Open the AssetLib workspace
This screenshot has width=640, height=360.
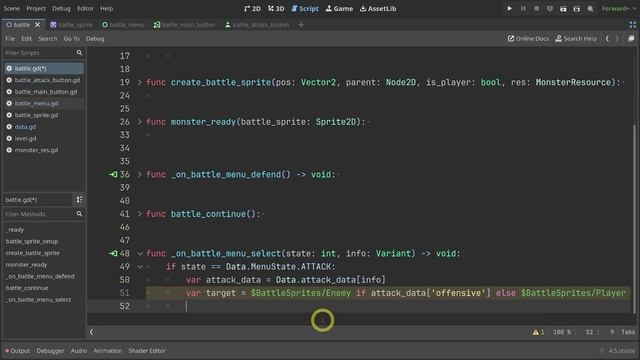pyautogui.click(x=378, y=9)
